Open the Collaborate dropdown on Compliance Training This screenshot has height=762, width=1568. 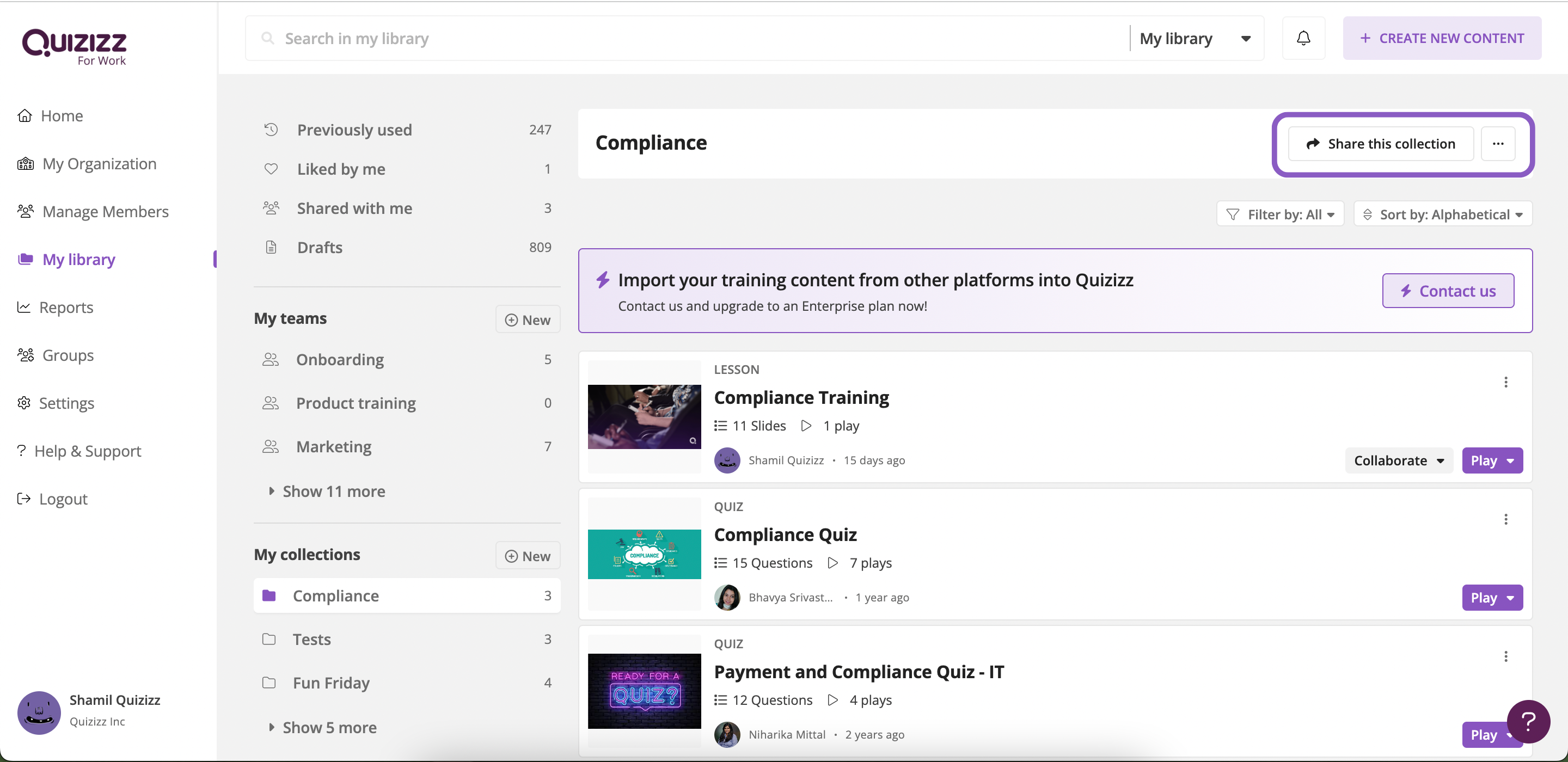coord(1398,460)
